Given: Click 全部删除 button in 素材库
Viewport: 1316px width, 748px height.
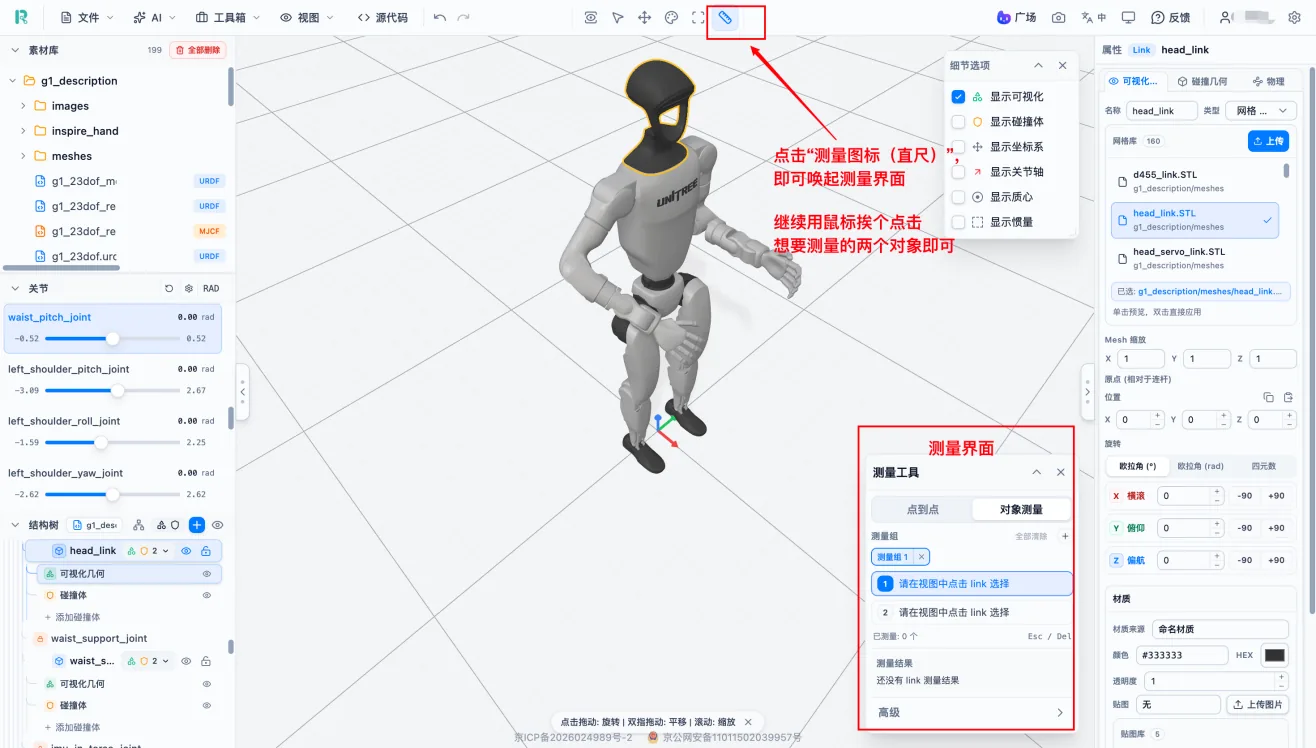Looking at the screenshot, I should click(198, 50).
